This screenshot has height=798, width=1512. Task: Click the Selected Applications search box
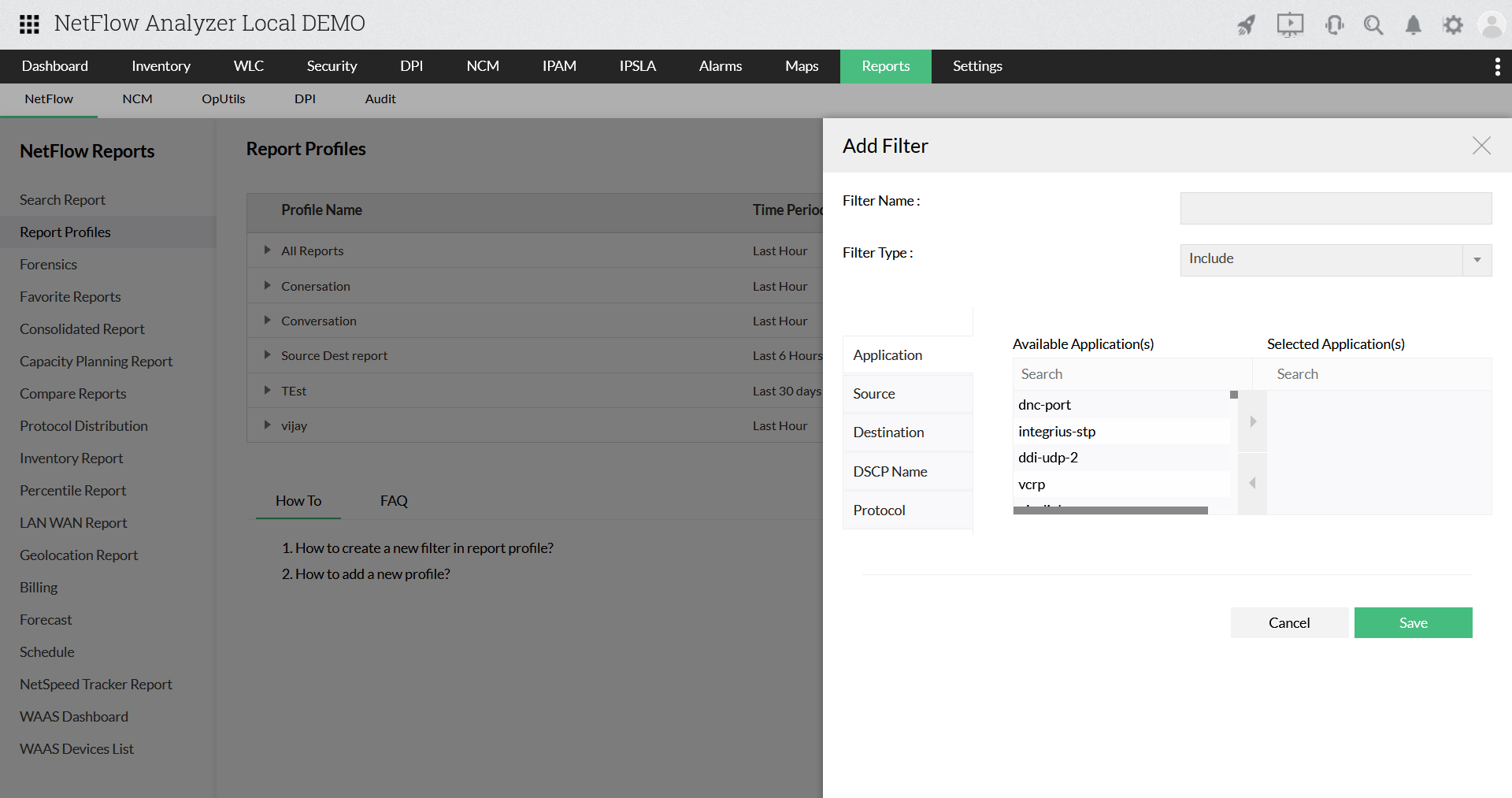click(x=1379, y=374)
